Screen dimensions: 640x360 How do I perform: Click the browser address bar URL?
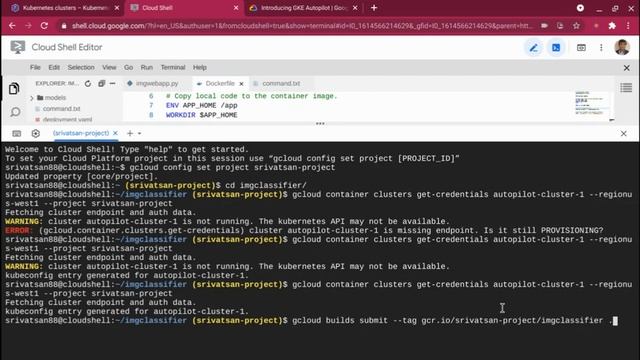(302, 26)
